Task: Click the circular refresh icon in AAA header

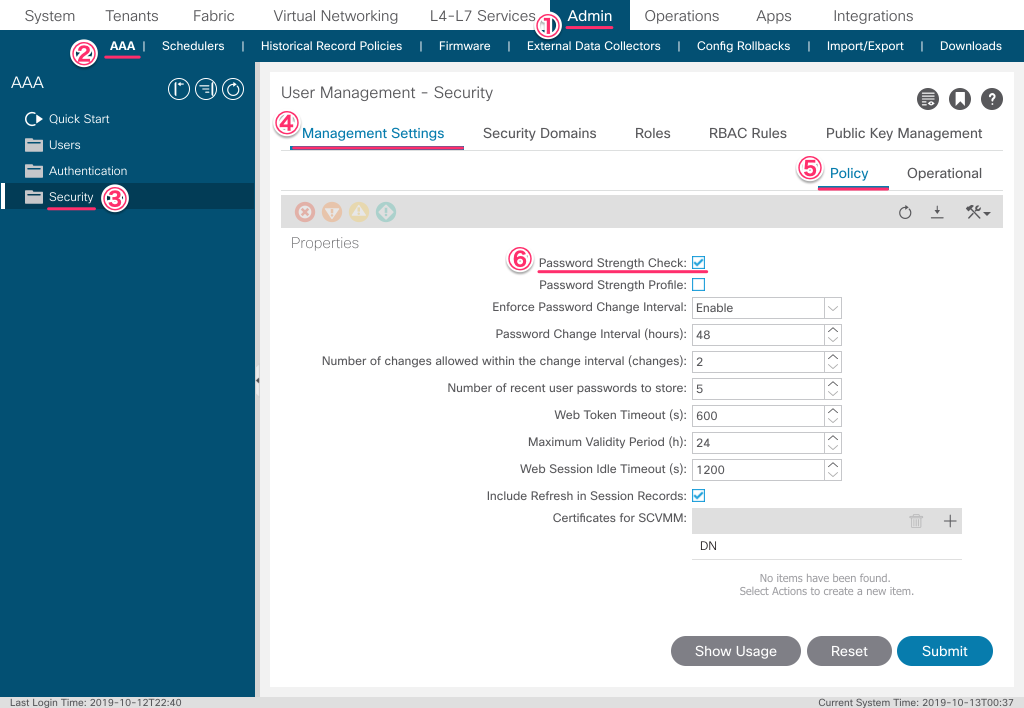Action: tap(232, 89)
